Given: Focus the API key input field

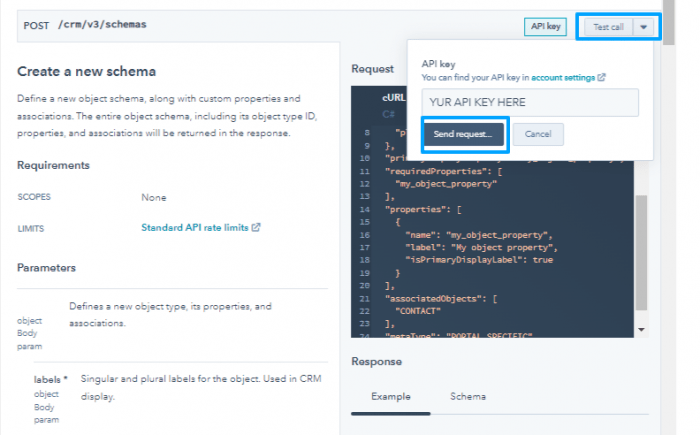Looking at the screenshot, I should click(530, 102).
